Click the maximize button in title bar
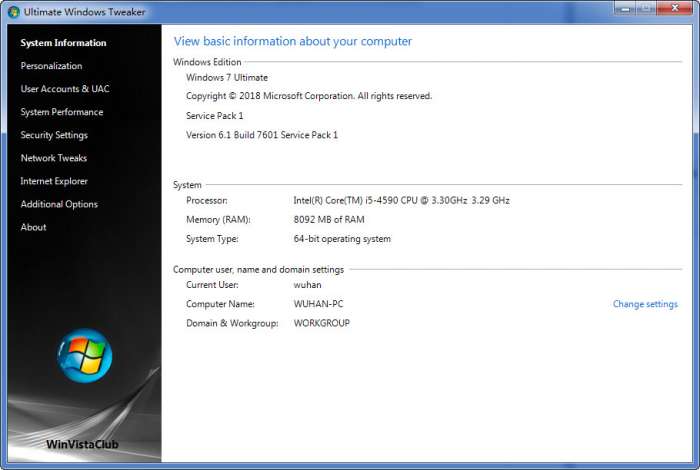The height and width of the screenshot is (470, 700). coord(646,8)
